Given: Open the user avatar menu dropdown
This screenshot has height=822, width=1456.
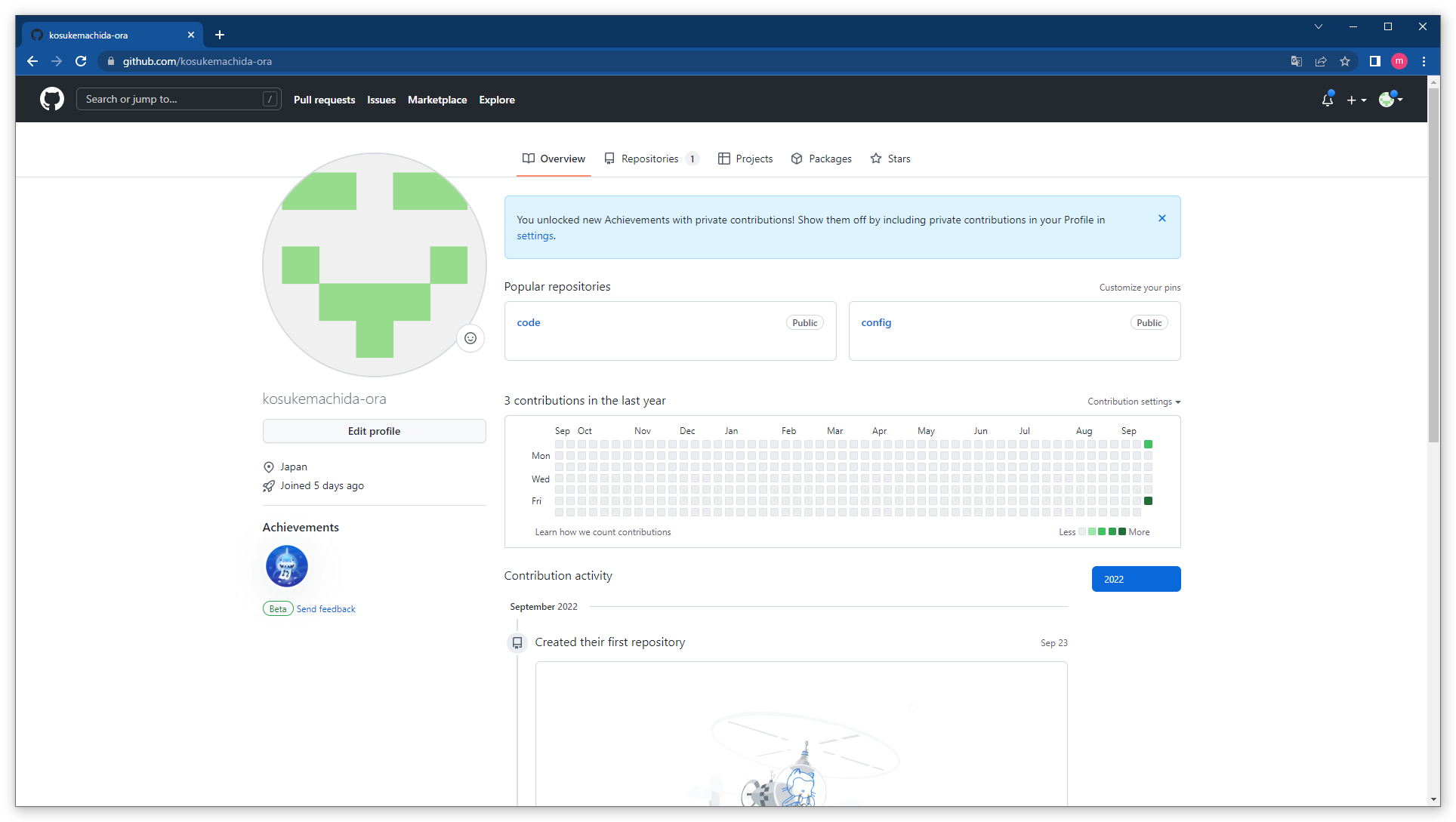Looking at the screenshot, I should click(x=1390, y=100).
